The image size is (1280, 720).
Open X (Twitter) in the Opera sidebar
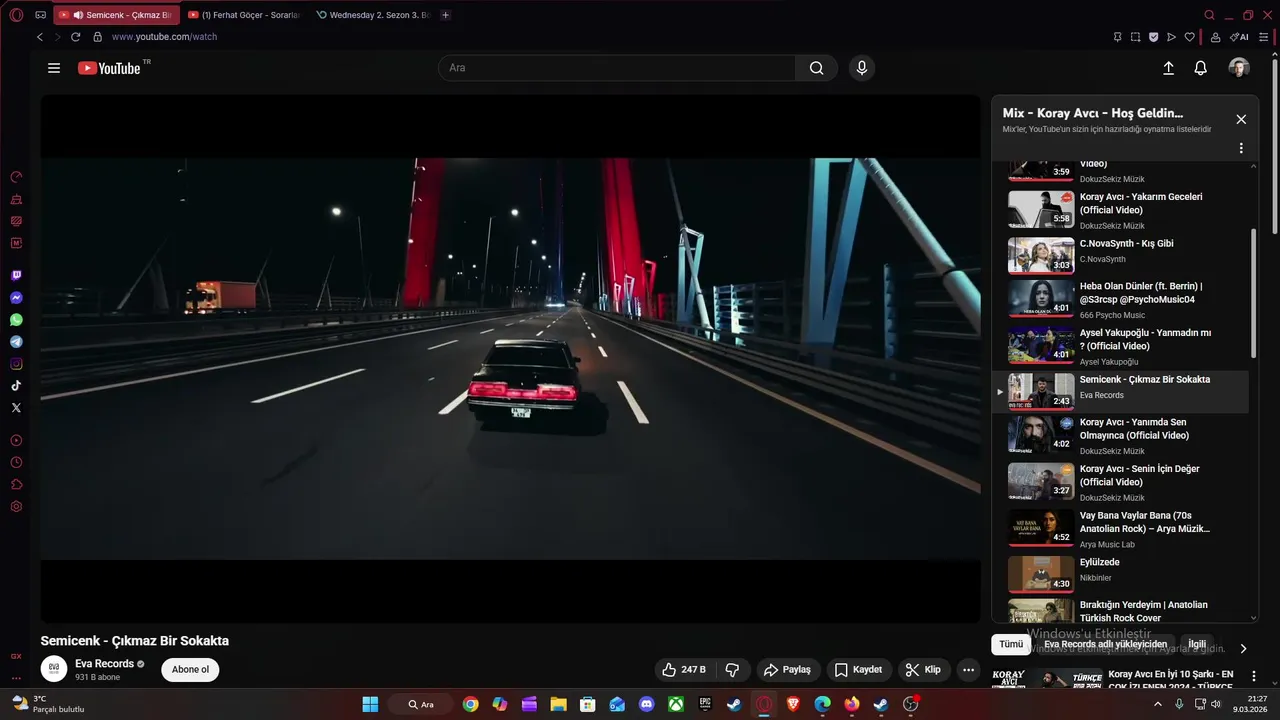(16, 408)
